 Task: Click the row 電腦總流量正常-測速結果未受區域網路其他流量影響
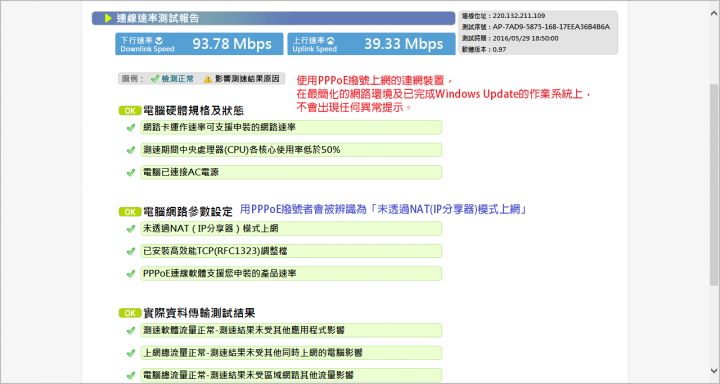point(291,375)
